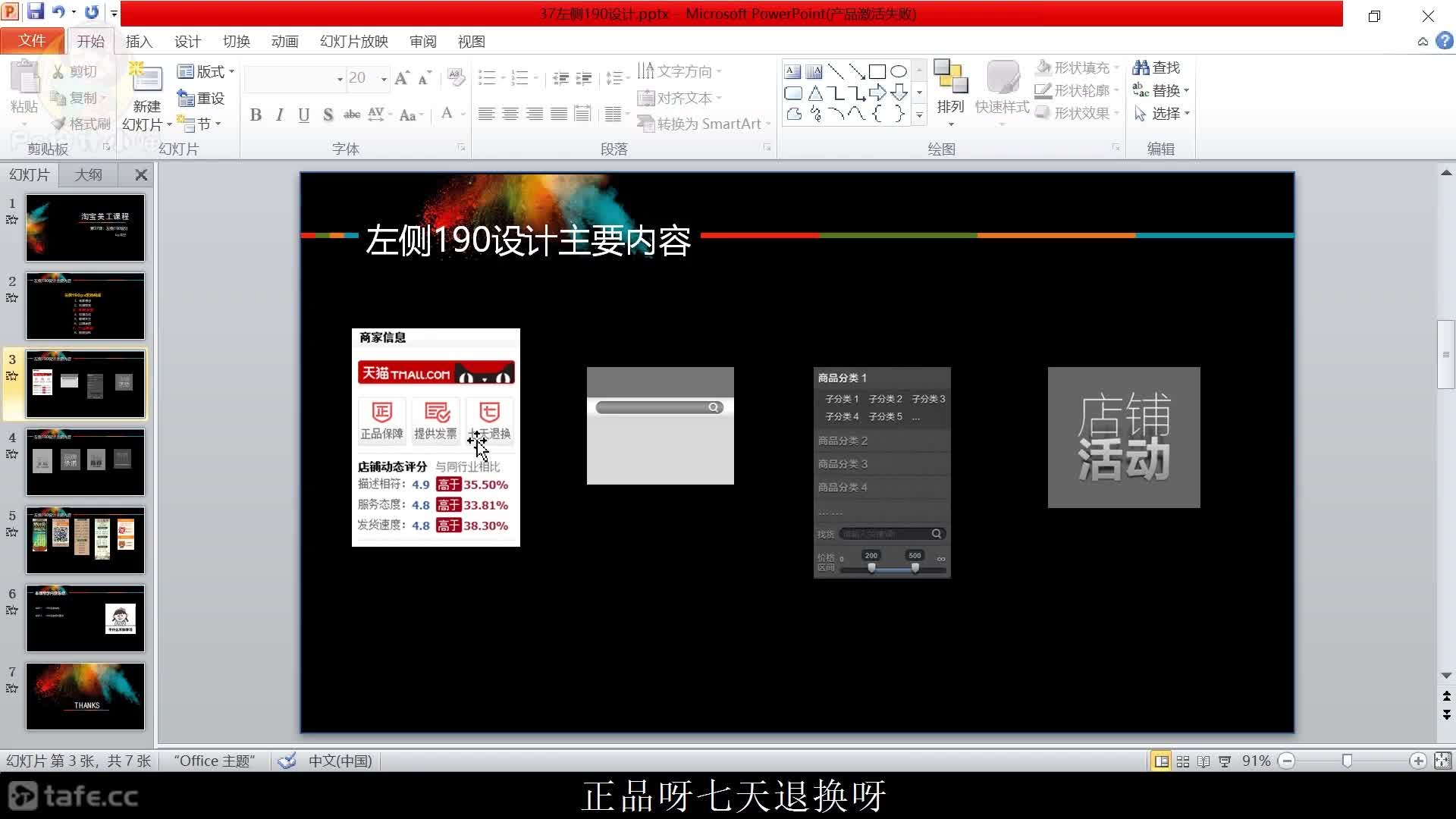The width and height of the screenshot is (1456, 819).
Task: Toggle underline formatting
Action: [304, 115]
